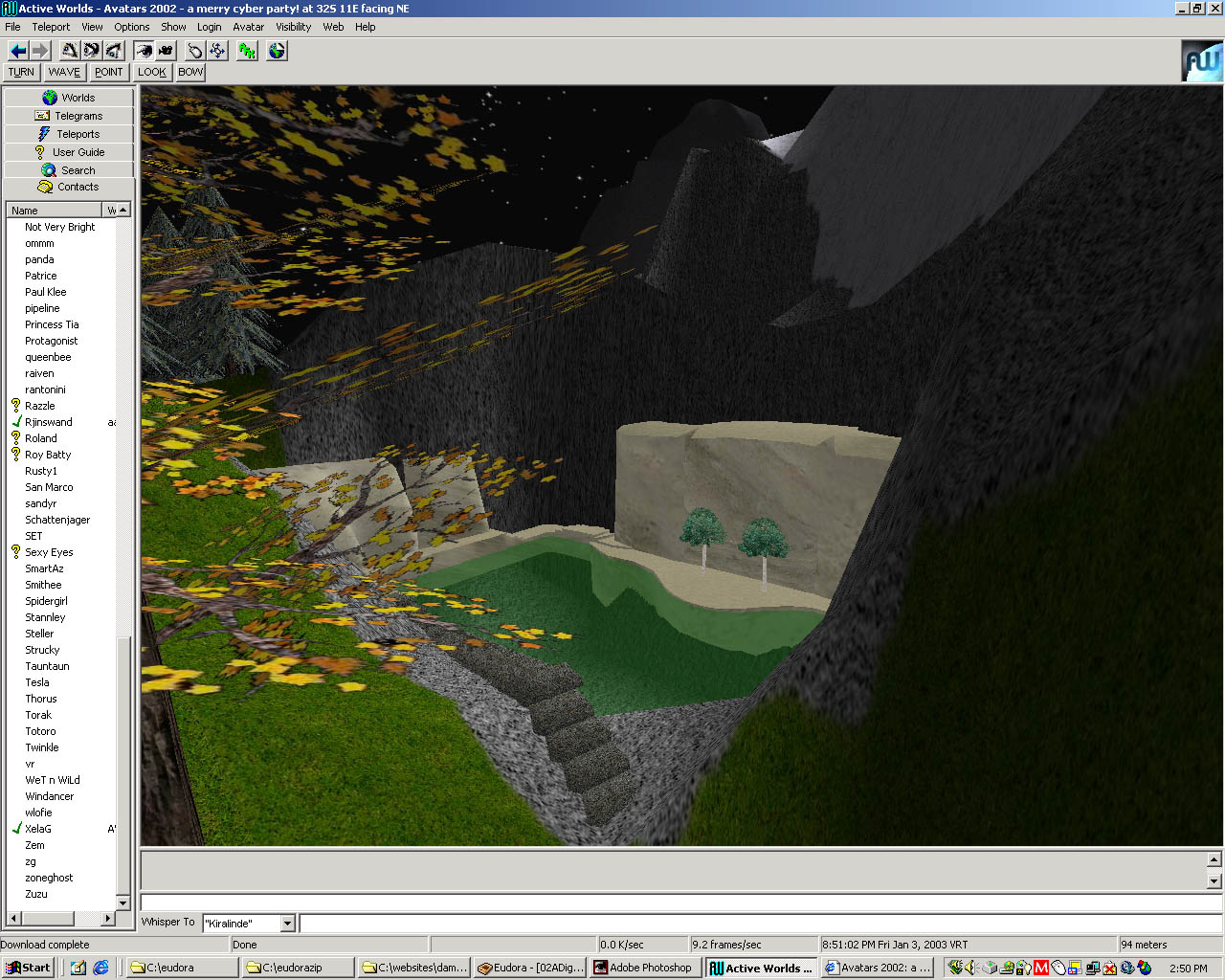Toggle mouse mode toolbar icon

pyautogui.click(x=195, y=51)
